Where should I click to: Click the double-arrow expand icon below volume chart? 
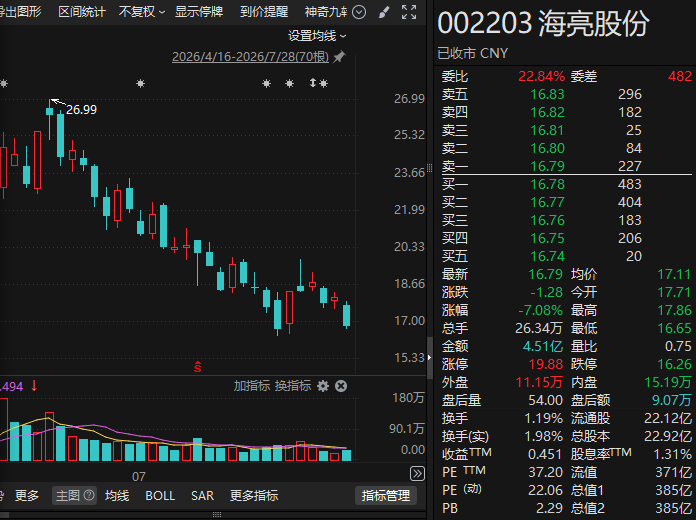[417, 473]
